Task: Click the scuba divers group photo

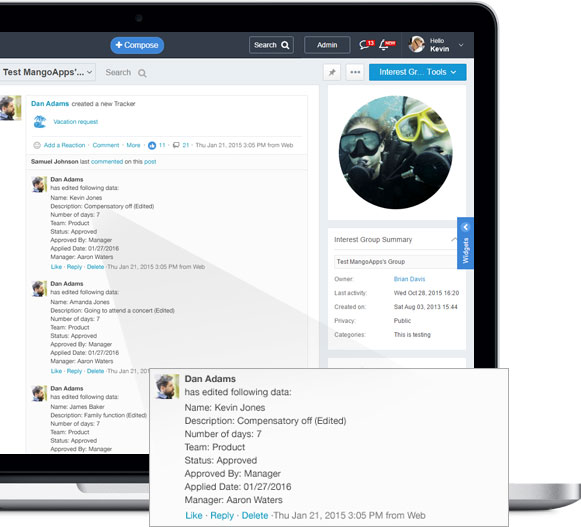Action: tap(395, 152)
